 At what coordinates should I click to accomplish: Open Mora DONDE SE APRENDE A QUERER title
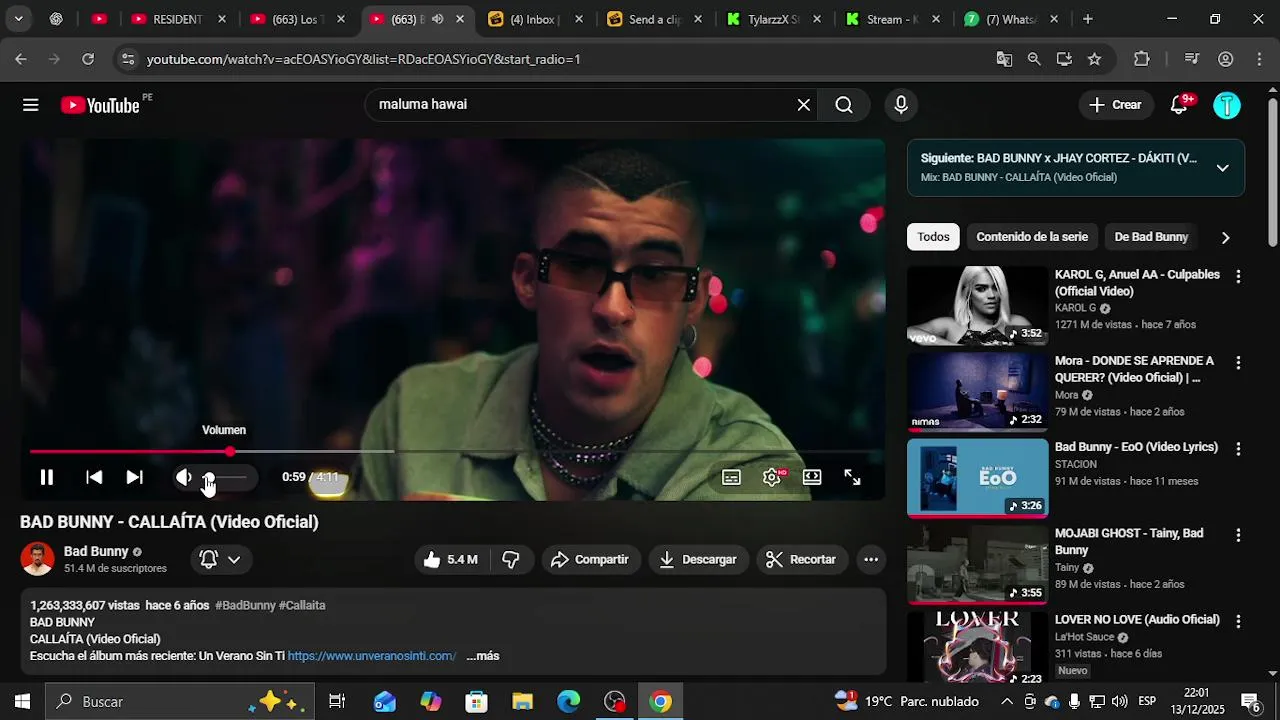click(1134, 369)
